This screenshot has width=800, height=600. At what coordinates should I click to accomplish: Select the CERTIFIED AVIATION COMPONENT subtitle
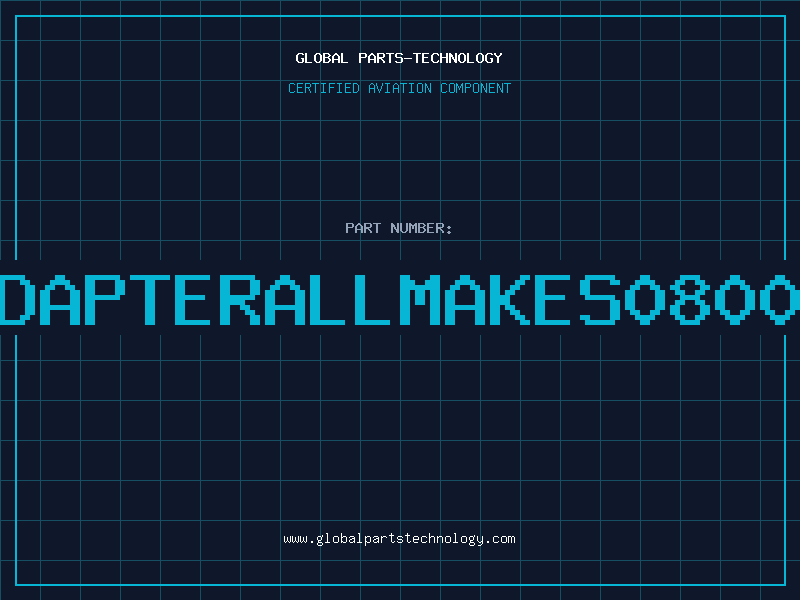click(399, 88)
